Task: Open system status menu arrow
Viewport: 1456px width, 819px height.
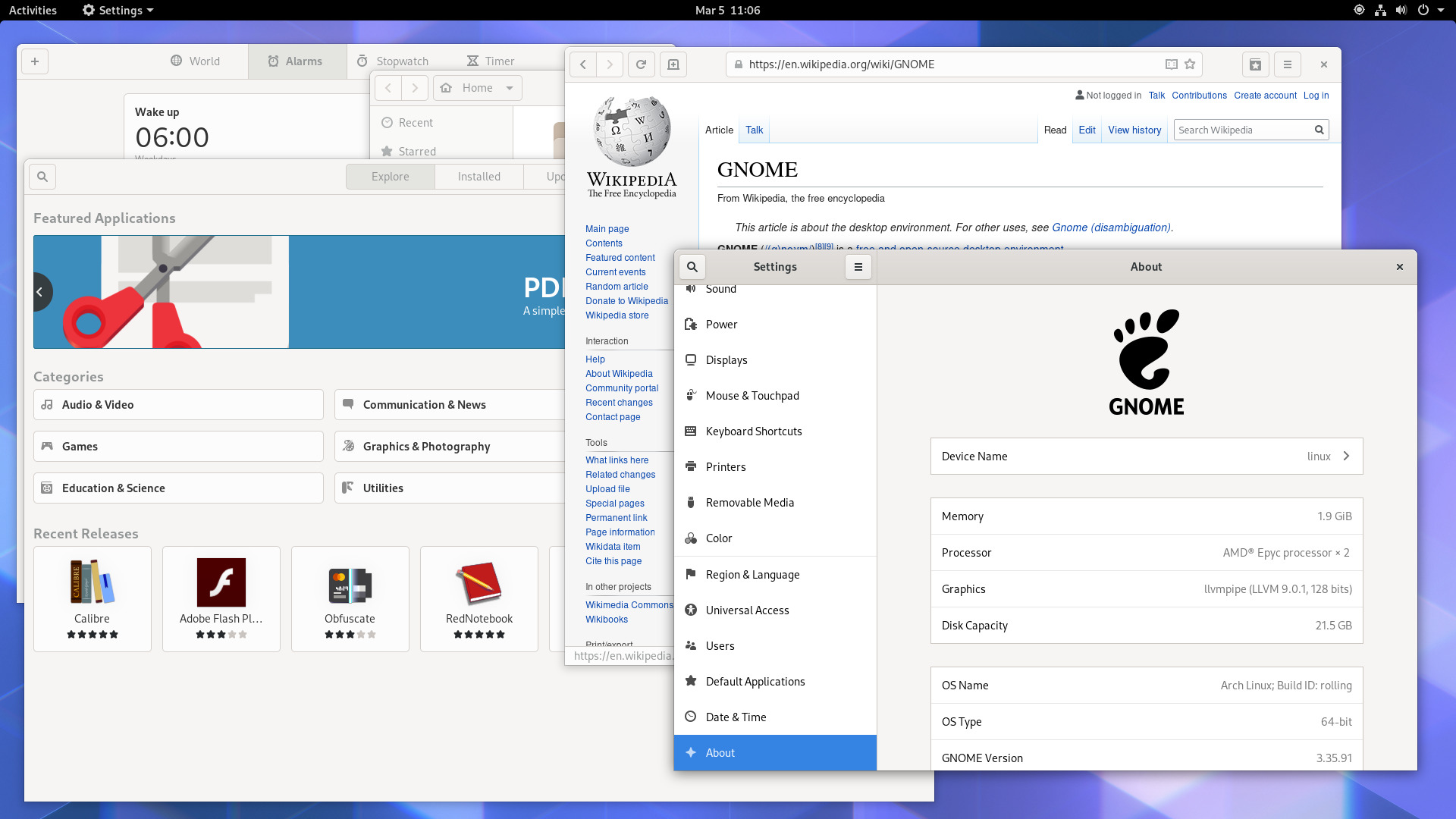Action: (x=1441, y=10)
